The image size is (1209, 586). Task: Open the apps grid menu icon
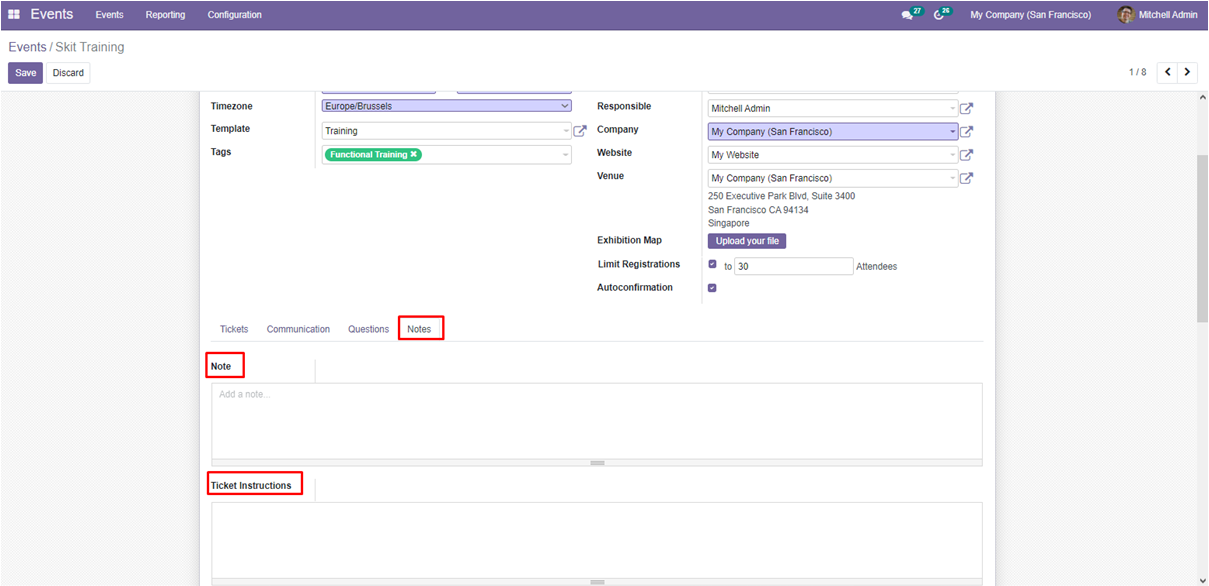click(14, 15)
